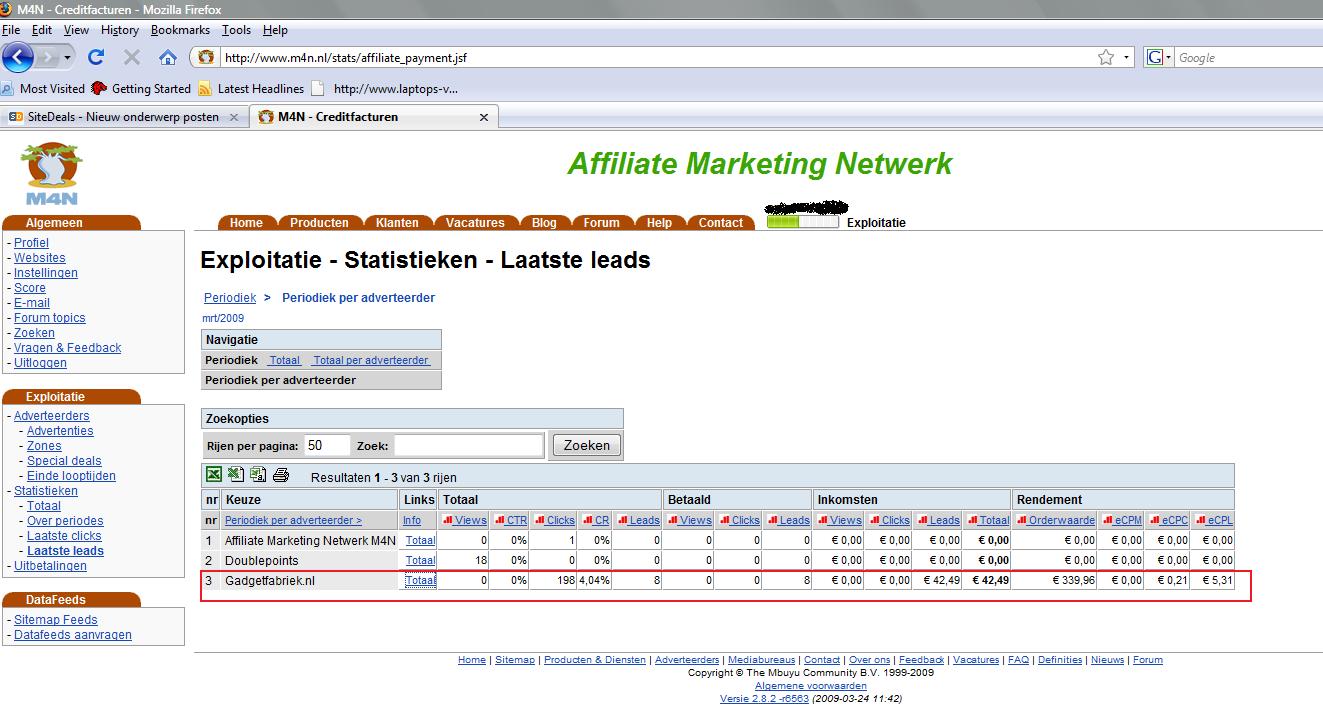Image resolution: width=1323 pixels, height=710 pixels.
Task: Click chart icon beside the eCPC header
Action: [x=1154, y=520]
